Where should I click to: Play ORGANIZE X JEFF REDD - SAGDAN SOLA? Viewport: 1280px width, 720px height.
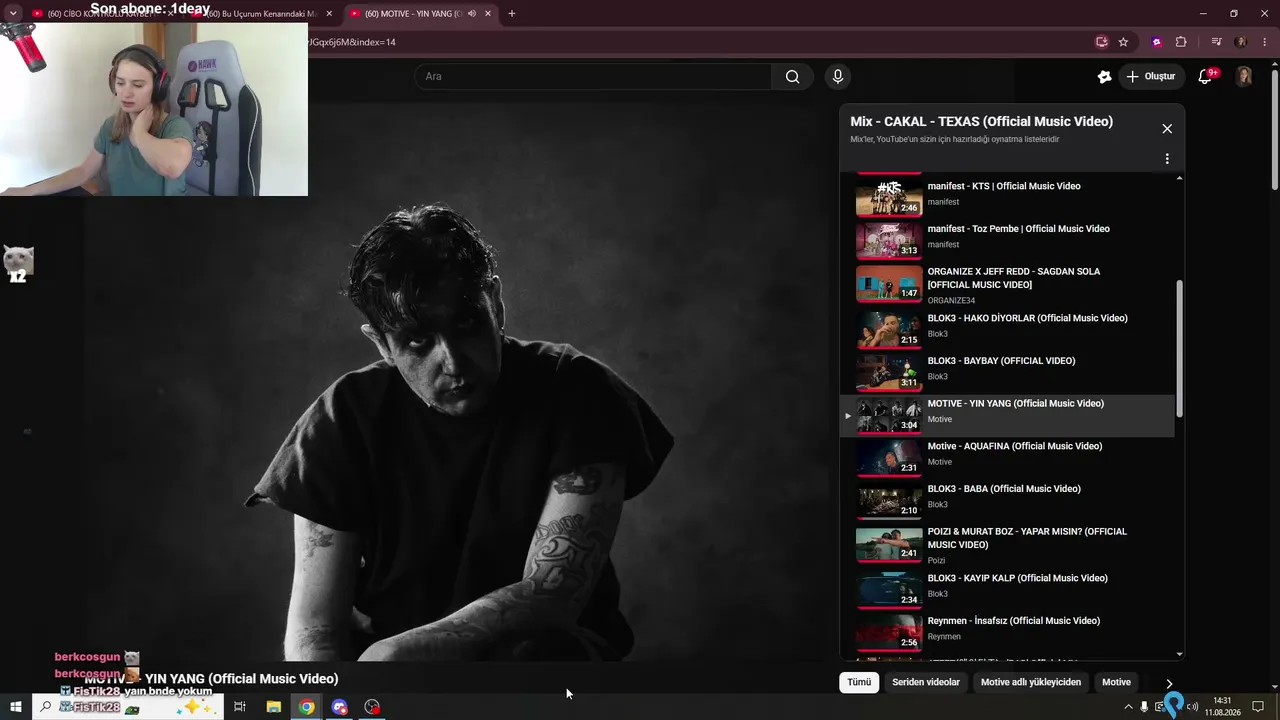tap(1007, 285)
